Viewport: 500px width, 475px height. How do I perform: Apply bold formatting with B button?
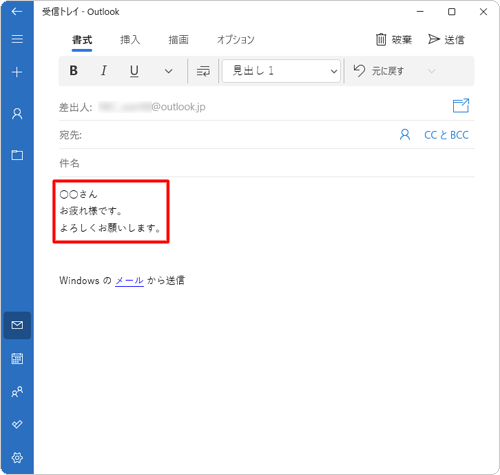click(74, 71)
